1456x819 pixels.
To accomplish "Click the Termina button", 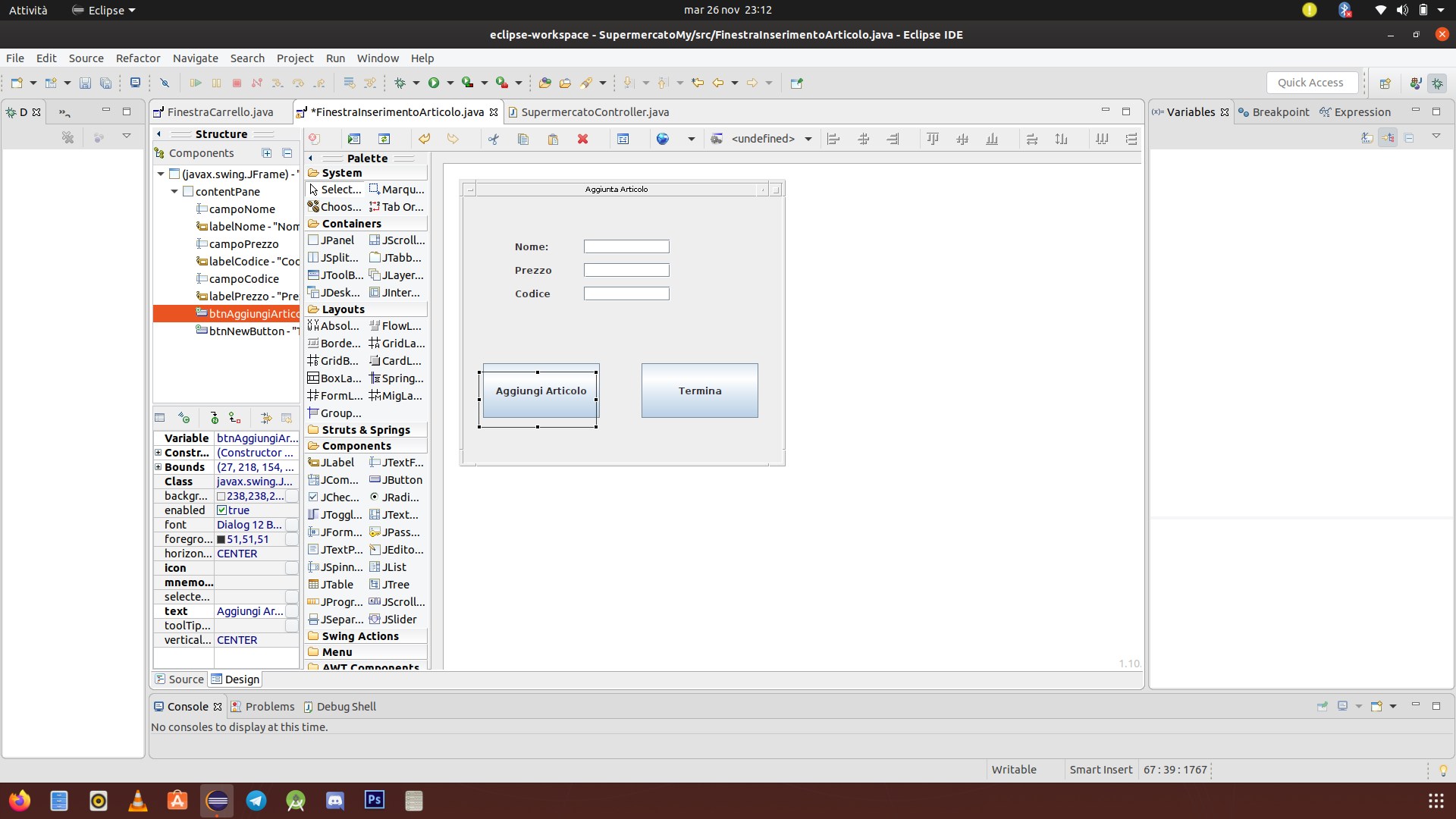I will pos(700,390).
